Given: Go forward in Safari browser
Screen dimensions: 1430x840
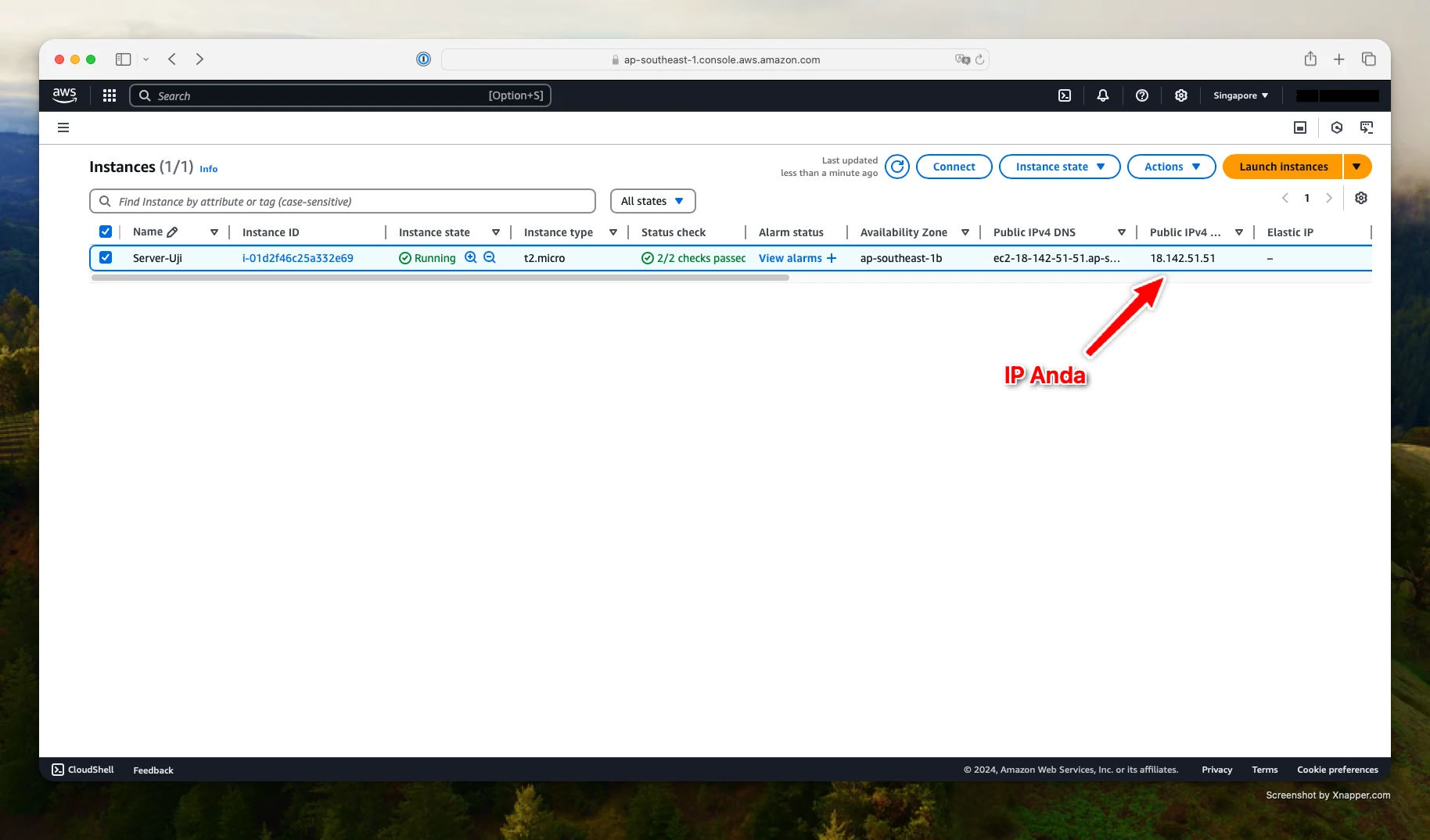Looking at the screenshot, I should (x=200, y=59).
